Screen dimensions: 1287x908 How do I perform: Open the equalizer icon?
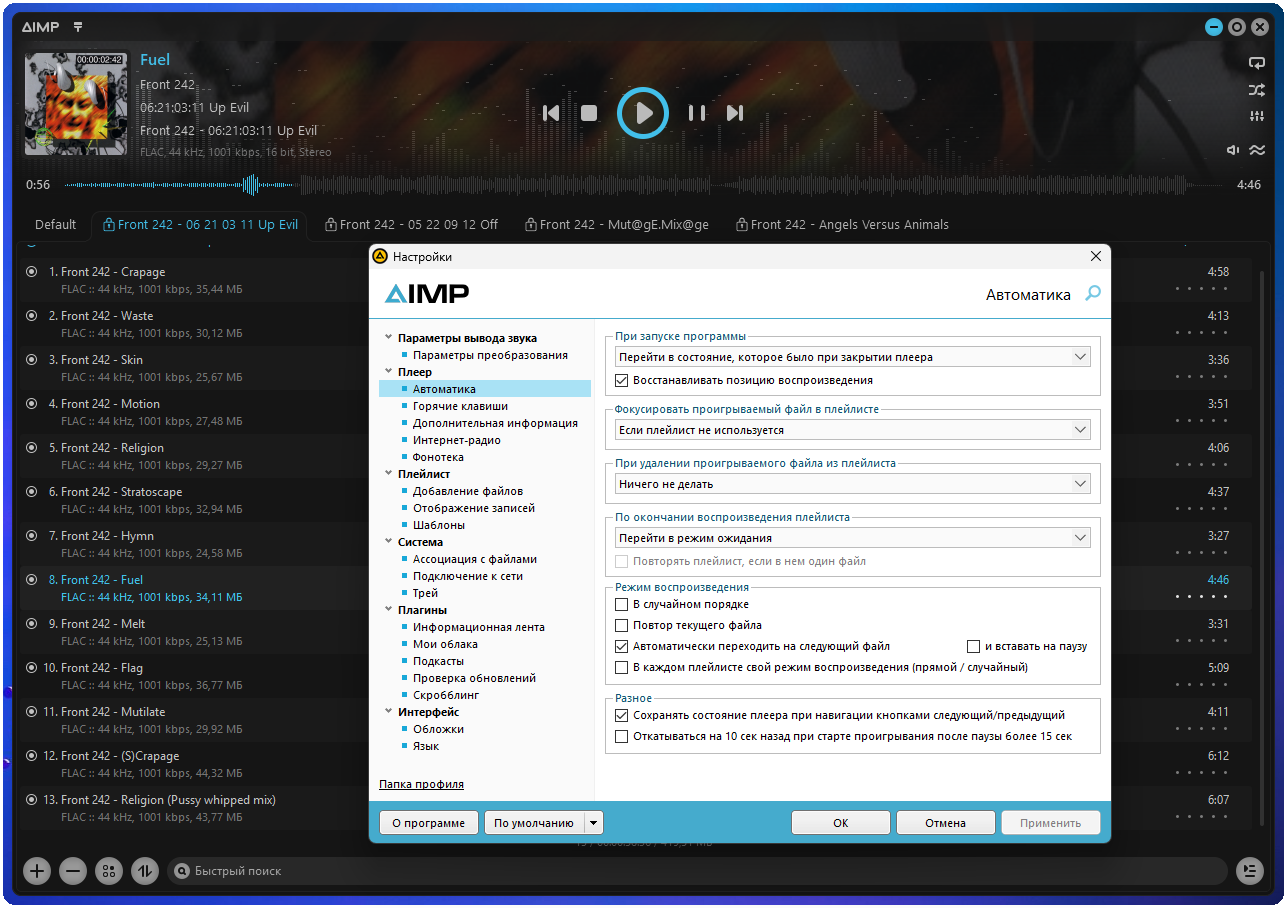coord(1257,117)
